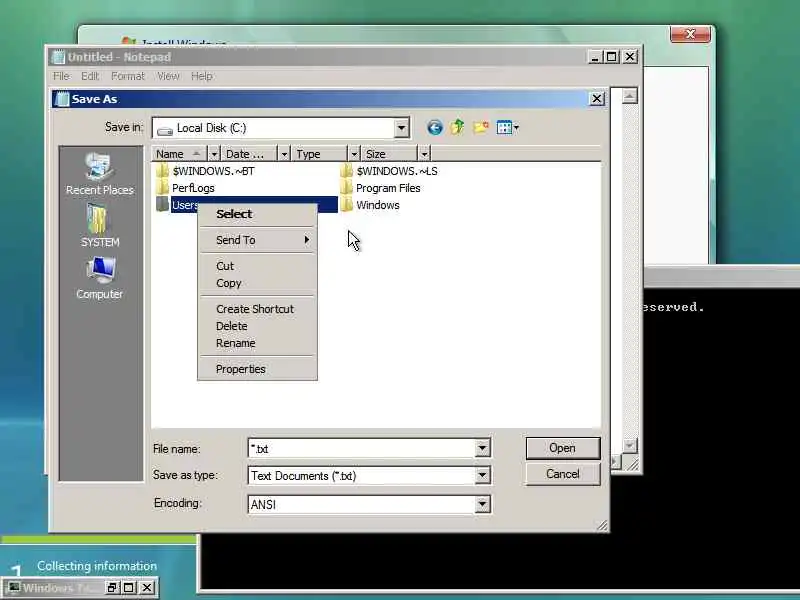Create a new folder icon
This screenshot has width=800, height=600.
[x=481, y=127]
